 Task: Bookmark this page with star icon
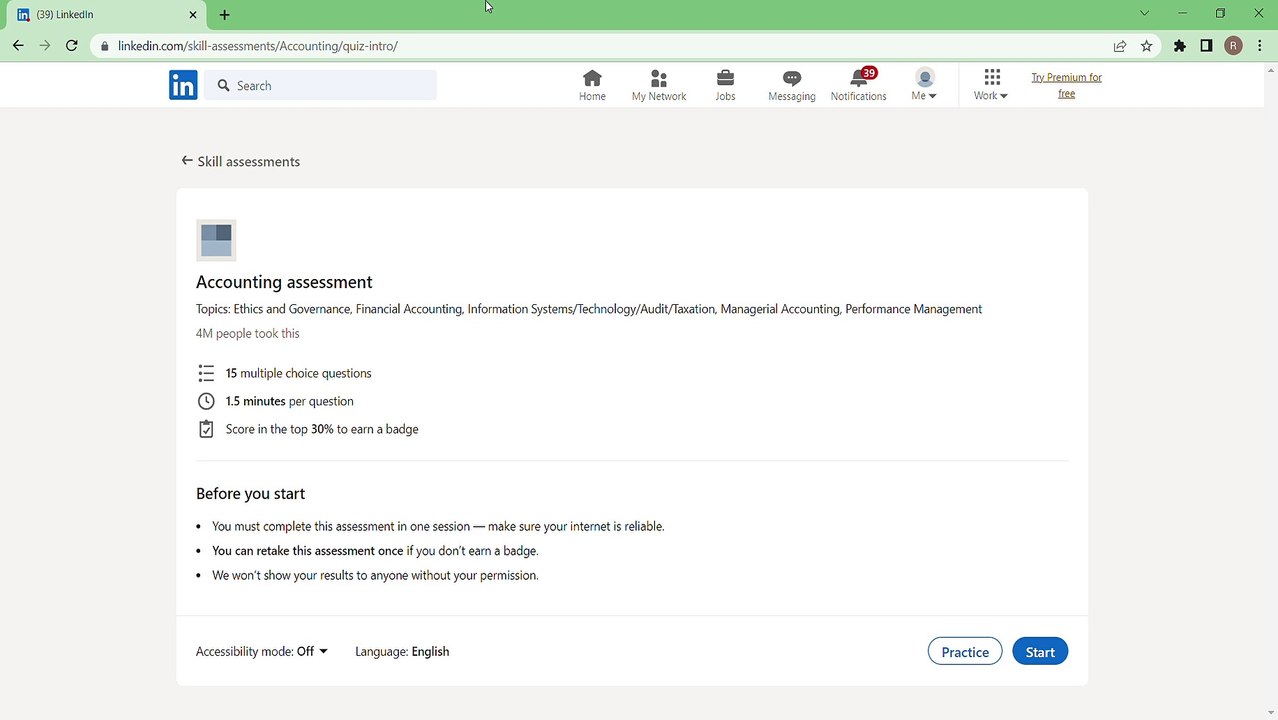(1147, 46)
